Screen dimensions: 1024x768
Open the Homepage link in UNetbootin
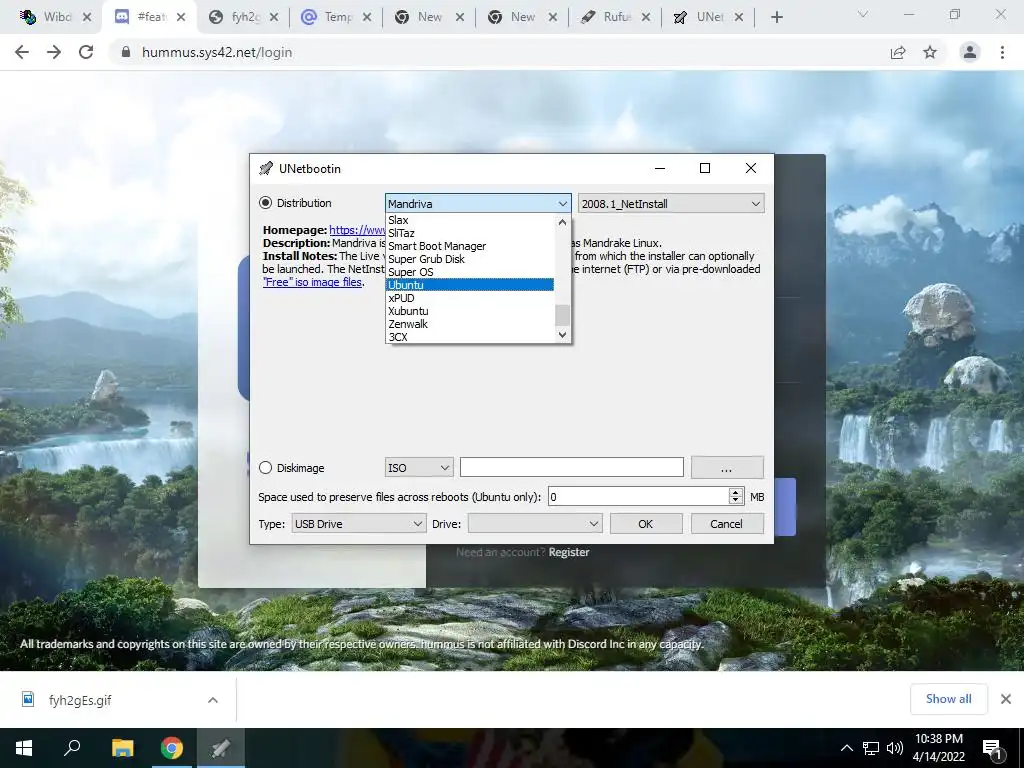[x=357, y=230]
